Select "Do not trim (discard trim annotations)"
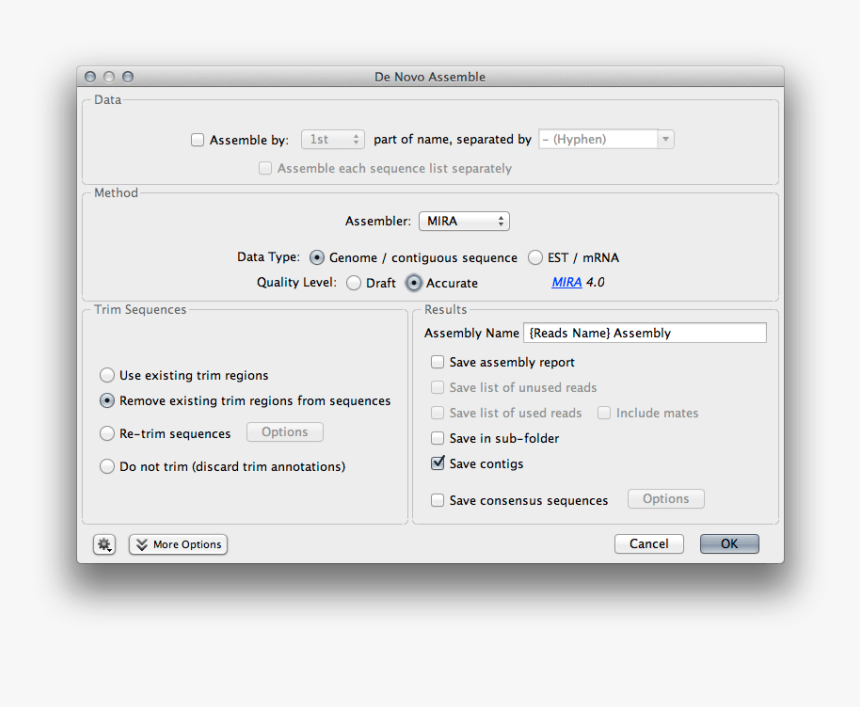This screenshot has height=707, width=860. [x=107, y=466]
